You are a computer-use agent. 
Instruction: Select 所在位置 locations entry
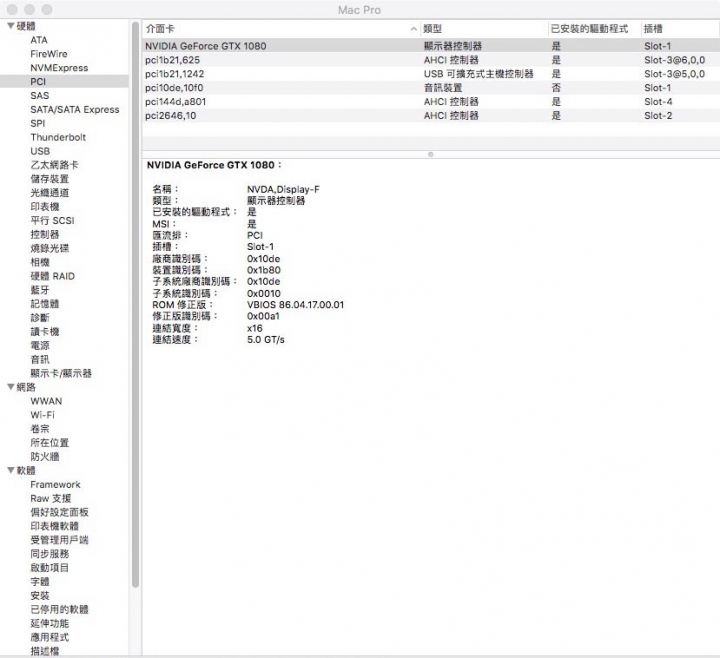click(x=50, y=443)
